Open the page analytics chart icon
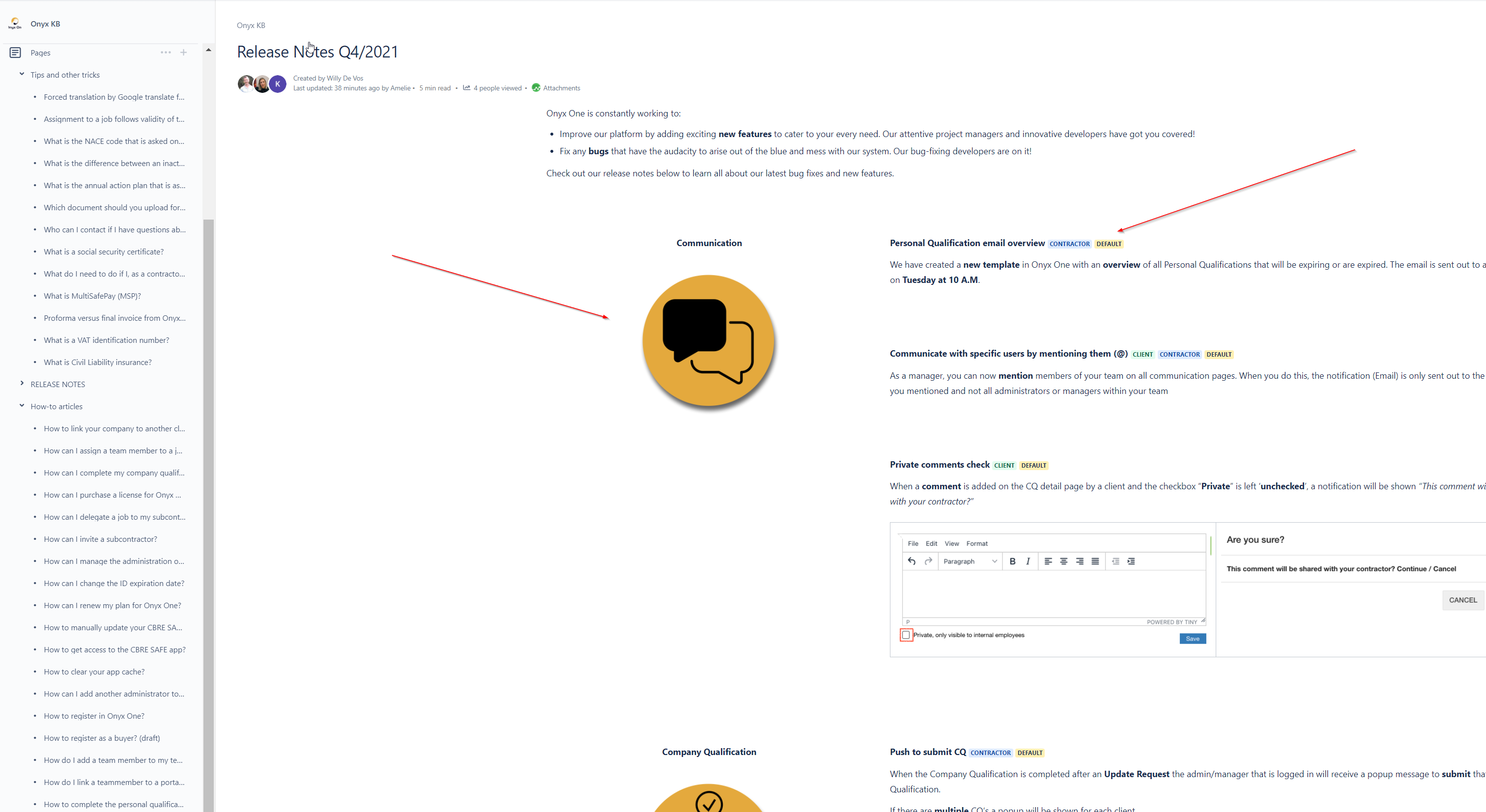The height and width of the screenshot is (812, 1486). point(467,87)
